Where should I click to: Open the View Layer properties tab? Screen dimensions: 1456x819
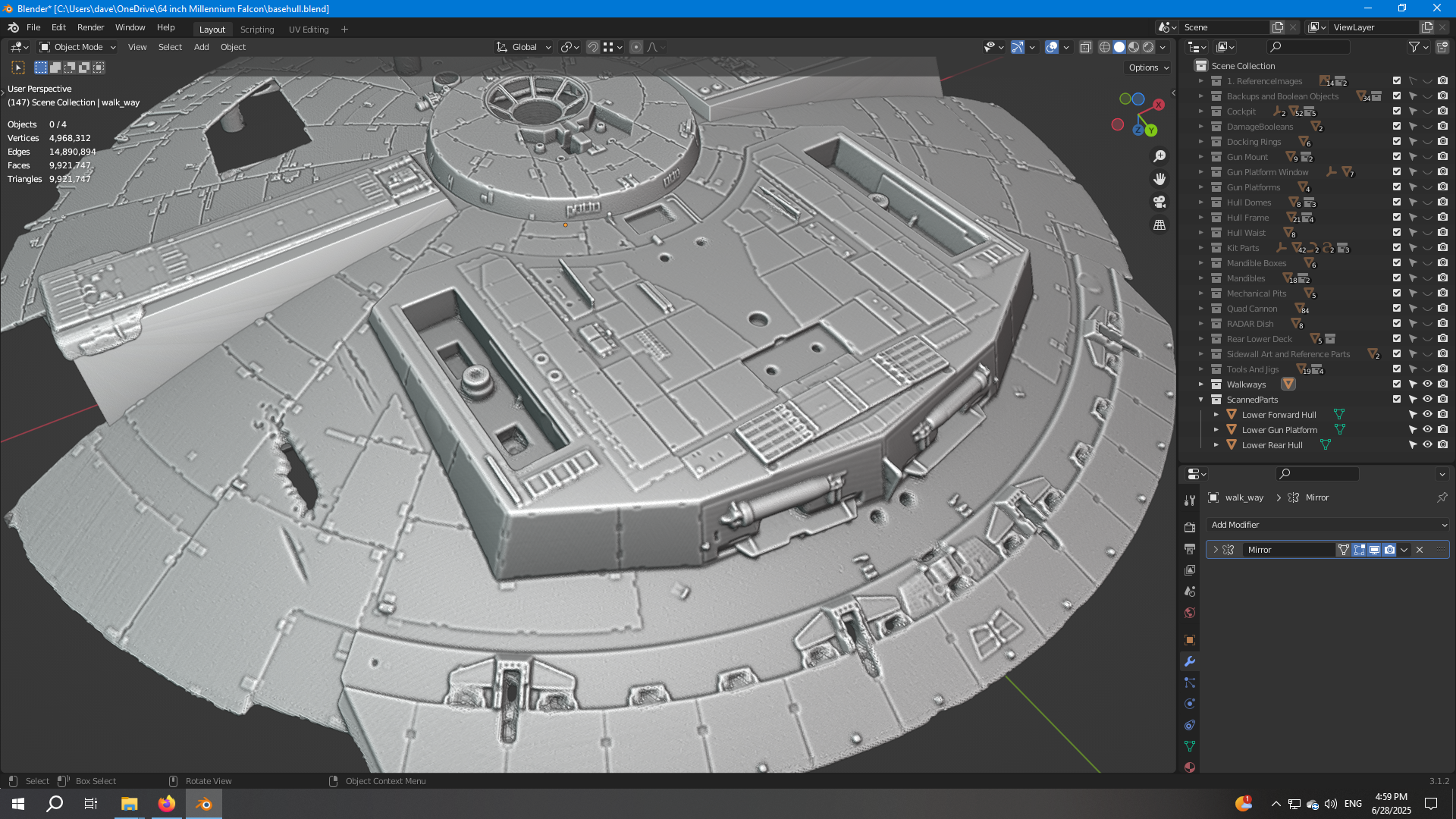click(x=1190, y=570)
